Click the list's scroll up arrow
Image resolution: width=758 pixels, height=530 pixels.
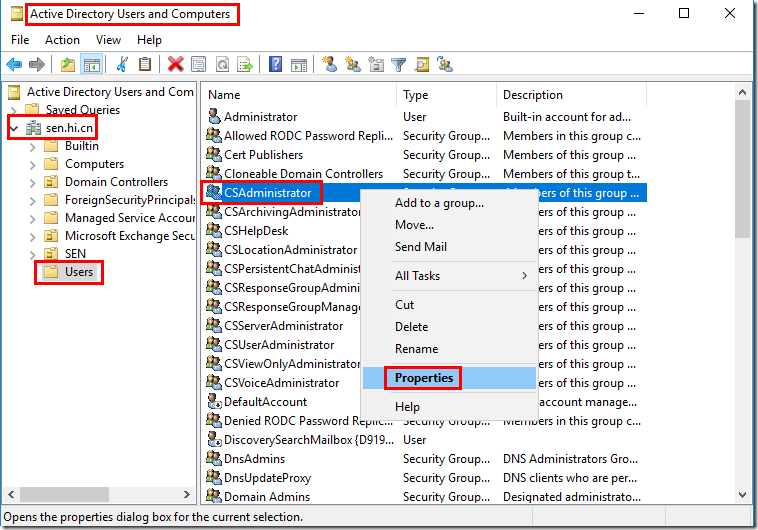pos(743,92)
